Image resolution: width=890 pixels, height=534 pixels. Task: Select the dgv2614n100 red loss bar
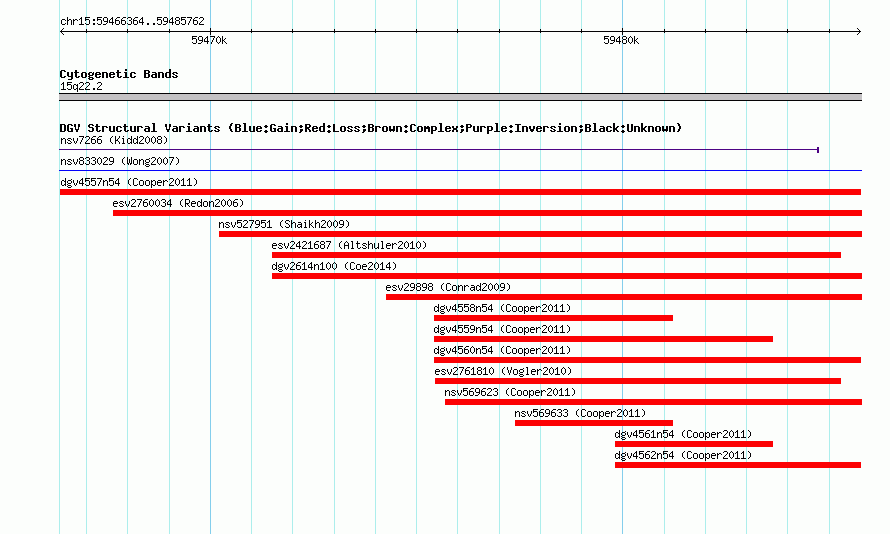coord(566,276)
